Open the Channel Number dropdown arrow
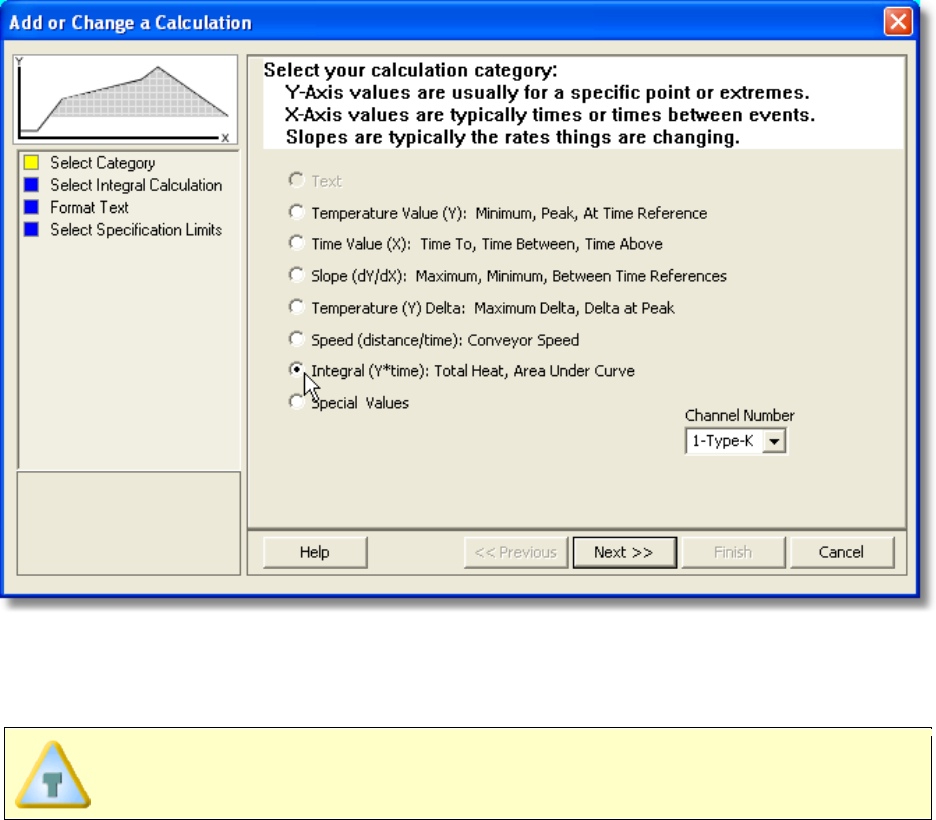 [x=774, y=442]
